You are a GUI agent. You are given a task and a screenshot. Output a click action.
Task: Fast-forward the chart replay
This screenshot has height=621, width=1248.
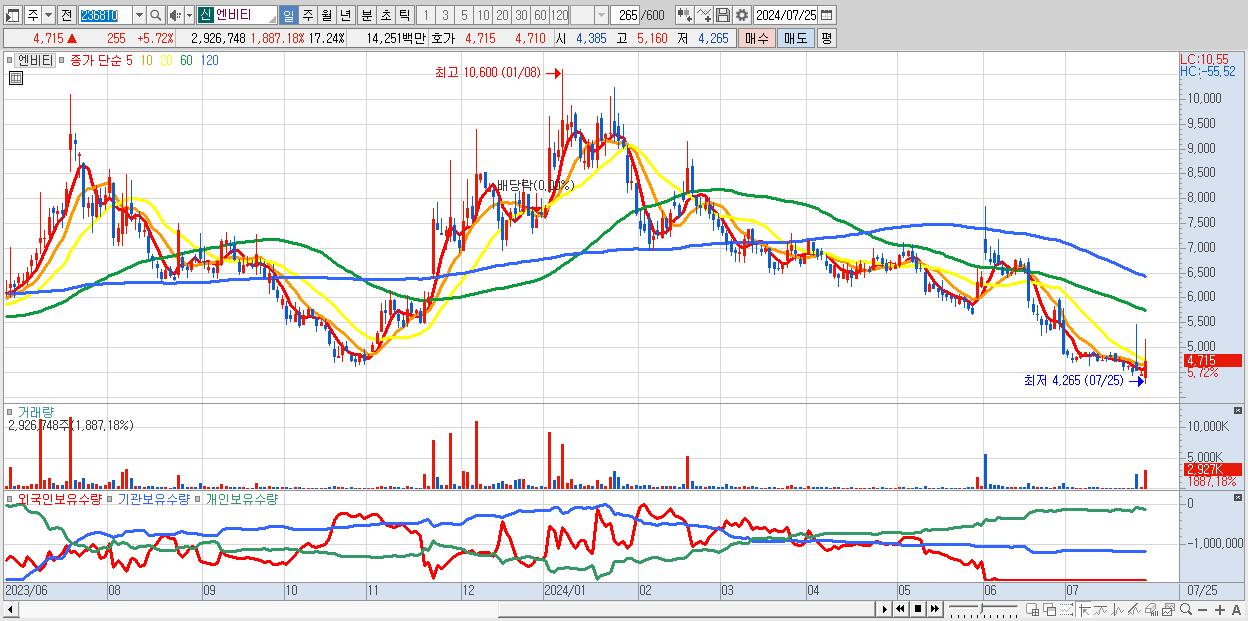pyautogui.click(x=934, y=609)
